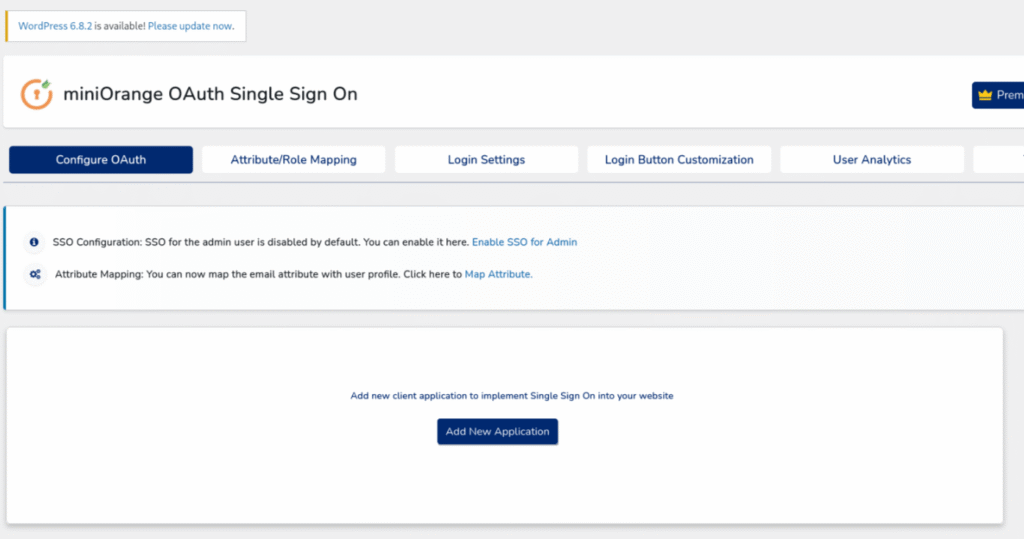Click the Please update now link
Screen dimensions: 1024x539
191,26
